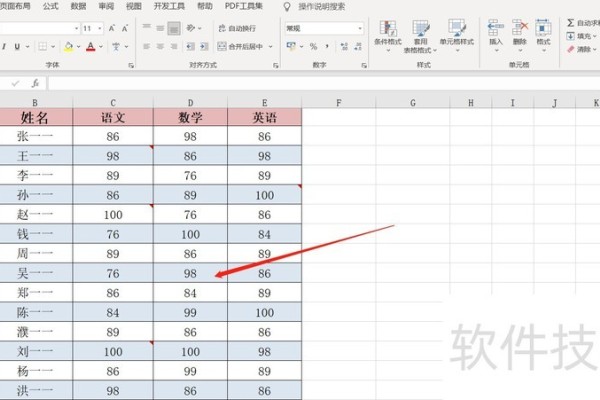The image size is (600, 400).
Task: Toggle center horizontal alignment
Action: click(x=160, y=47)
